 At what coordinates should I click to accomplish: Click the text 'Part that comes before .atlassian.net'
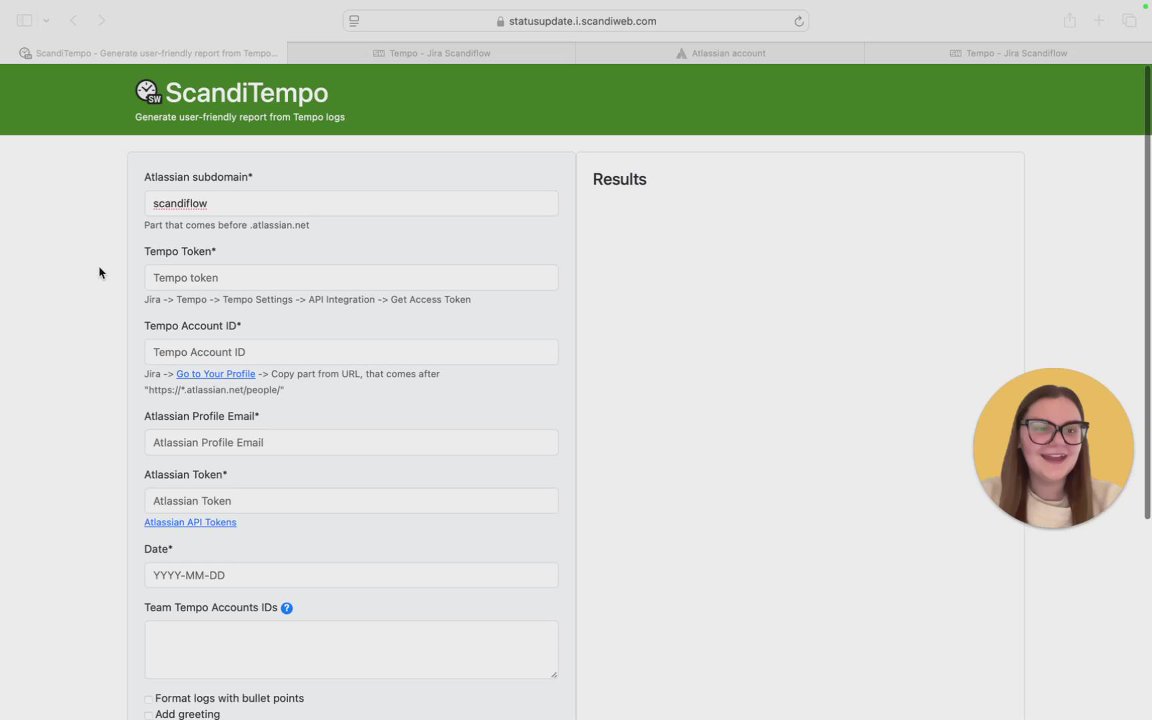pos(226,226)
